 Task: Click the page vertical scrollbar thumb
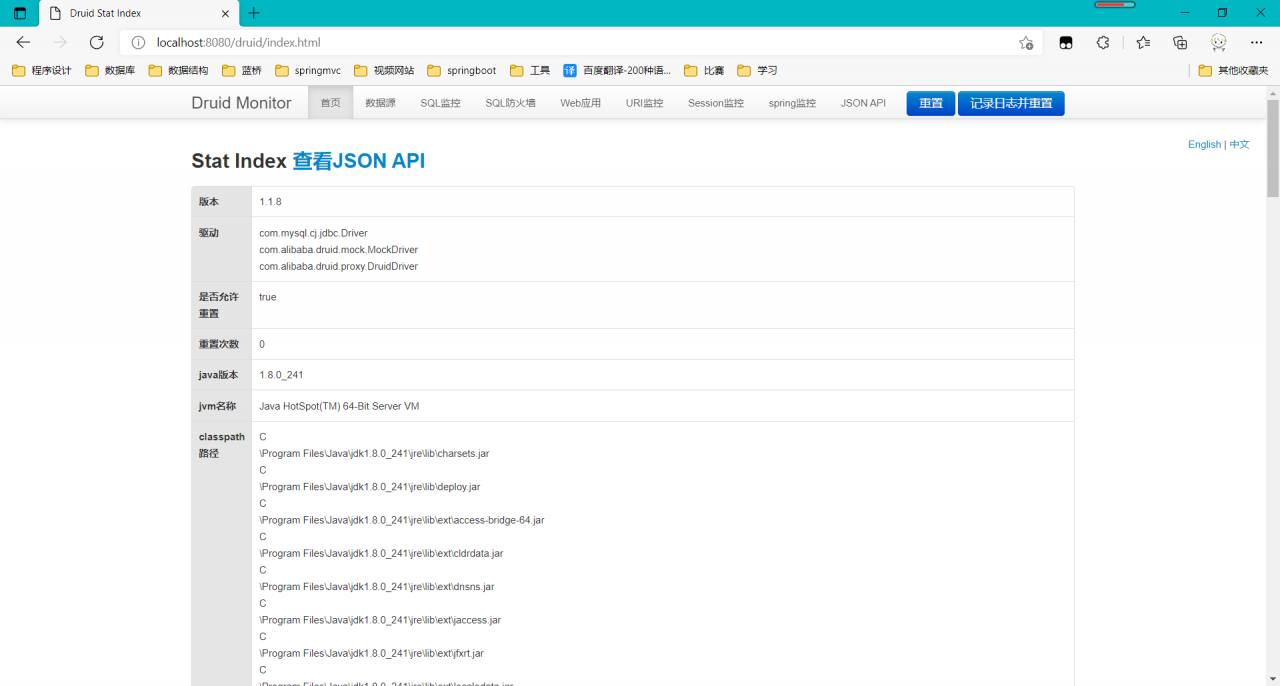pos(1273,148)
